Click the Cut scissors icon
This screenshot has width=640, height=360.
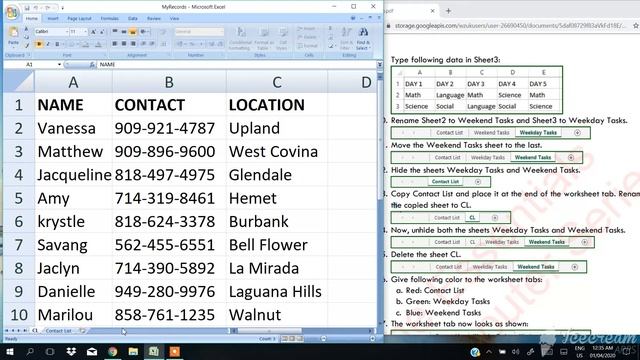(x=27, y=29)
